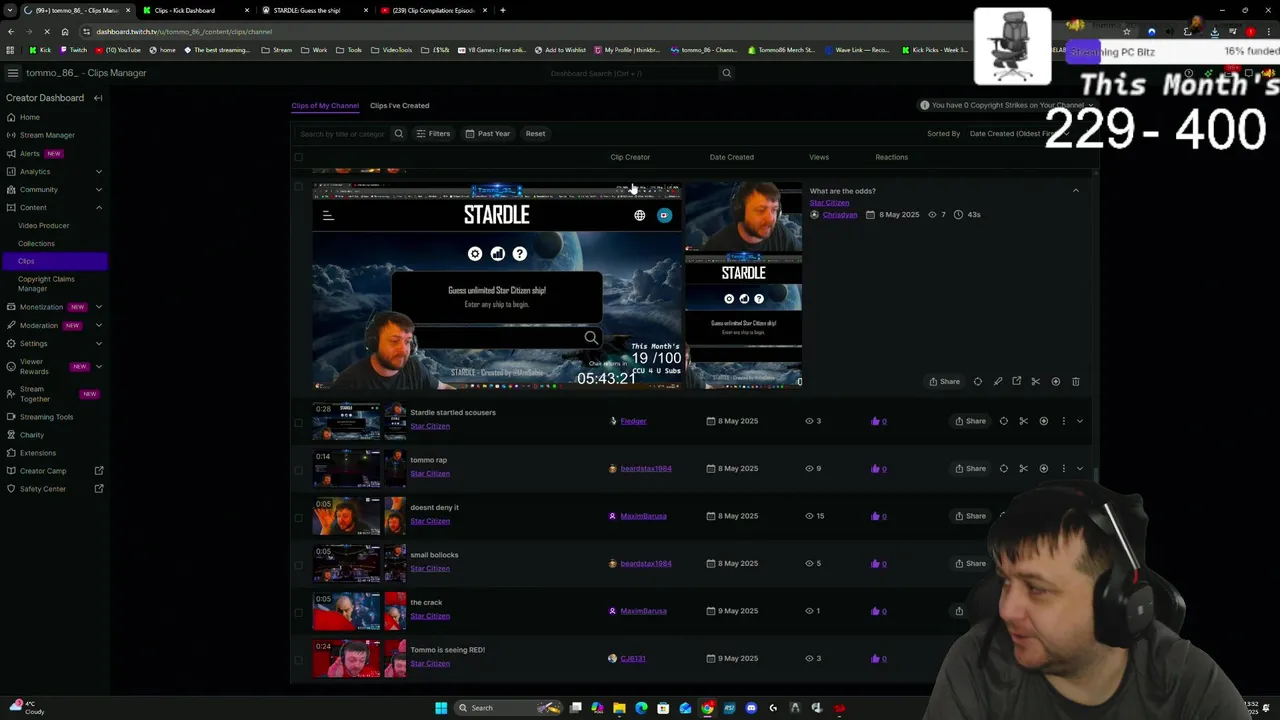1280x720 pixels.
Task: Click the clip search magnifier button
Action: click(x=398, y=134)
